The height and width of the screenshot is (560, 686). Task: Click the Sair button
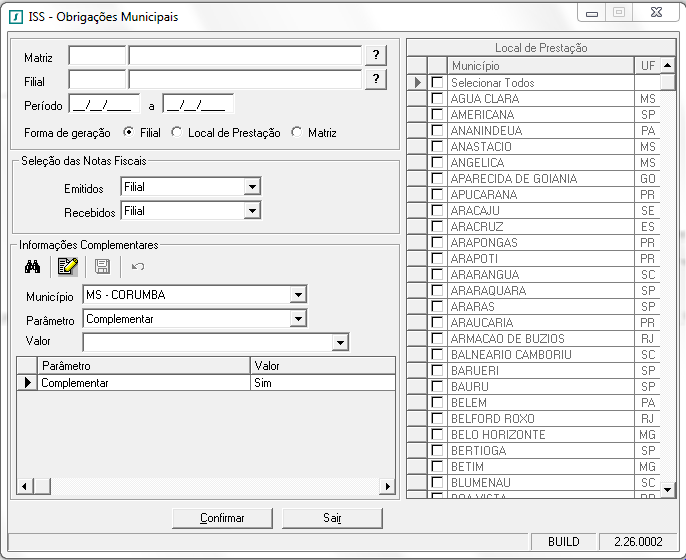[332, 518]
